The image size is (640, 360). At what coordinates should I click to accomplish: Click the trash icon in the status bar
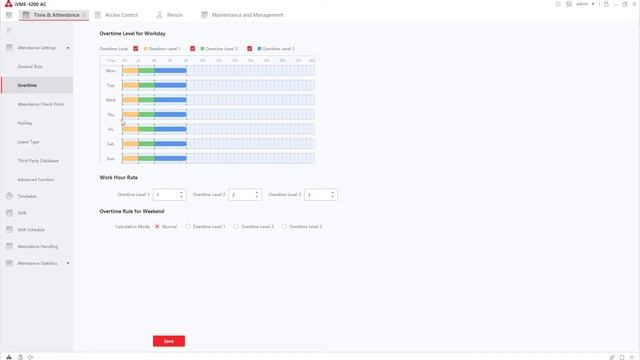point(20,357)
